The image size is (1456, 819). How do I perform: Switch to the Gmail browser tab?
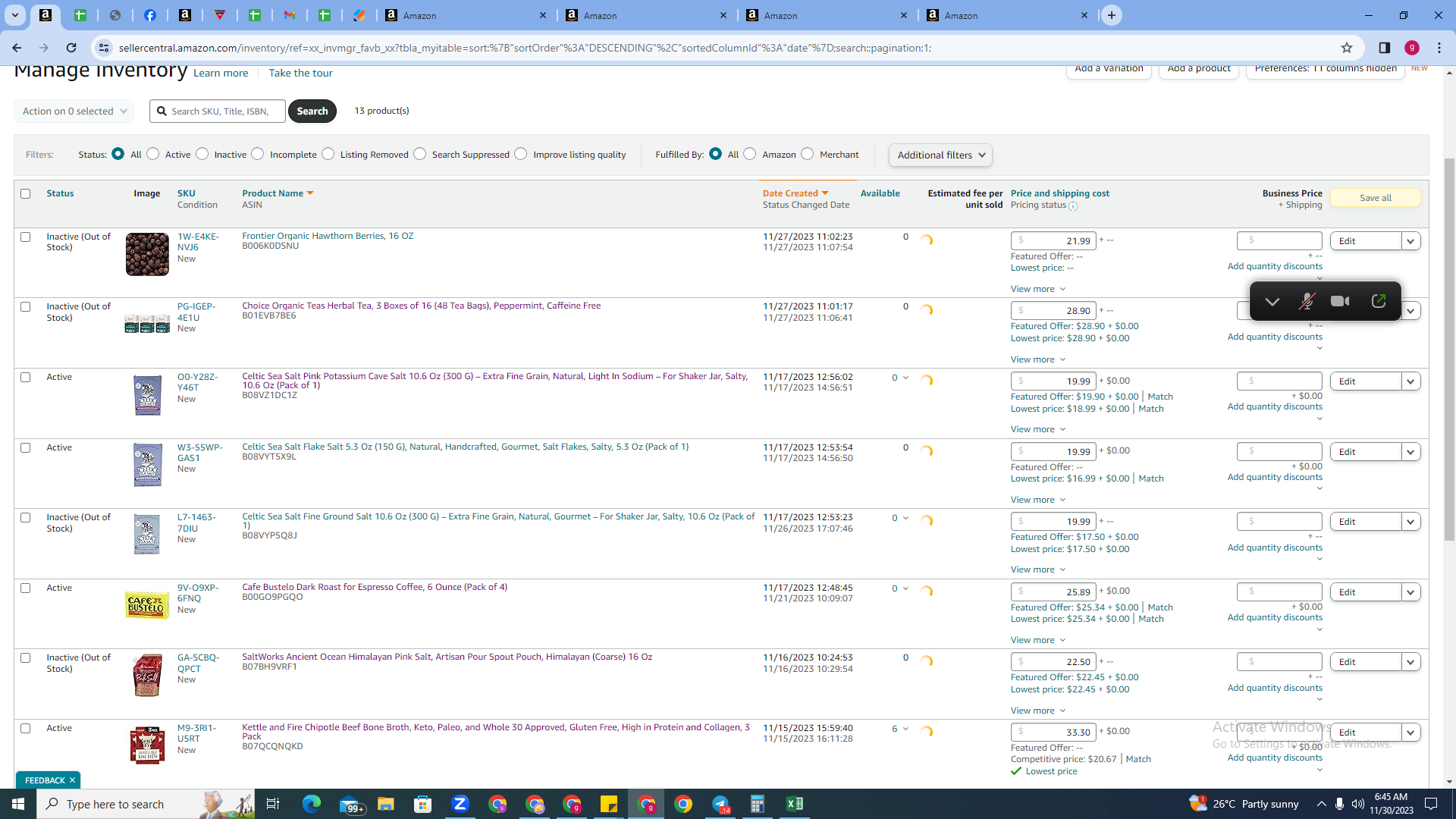(x=290, y=15)
